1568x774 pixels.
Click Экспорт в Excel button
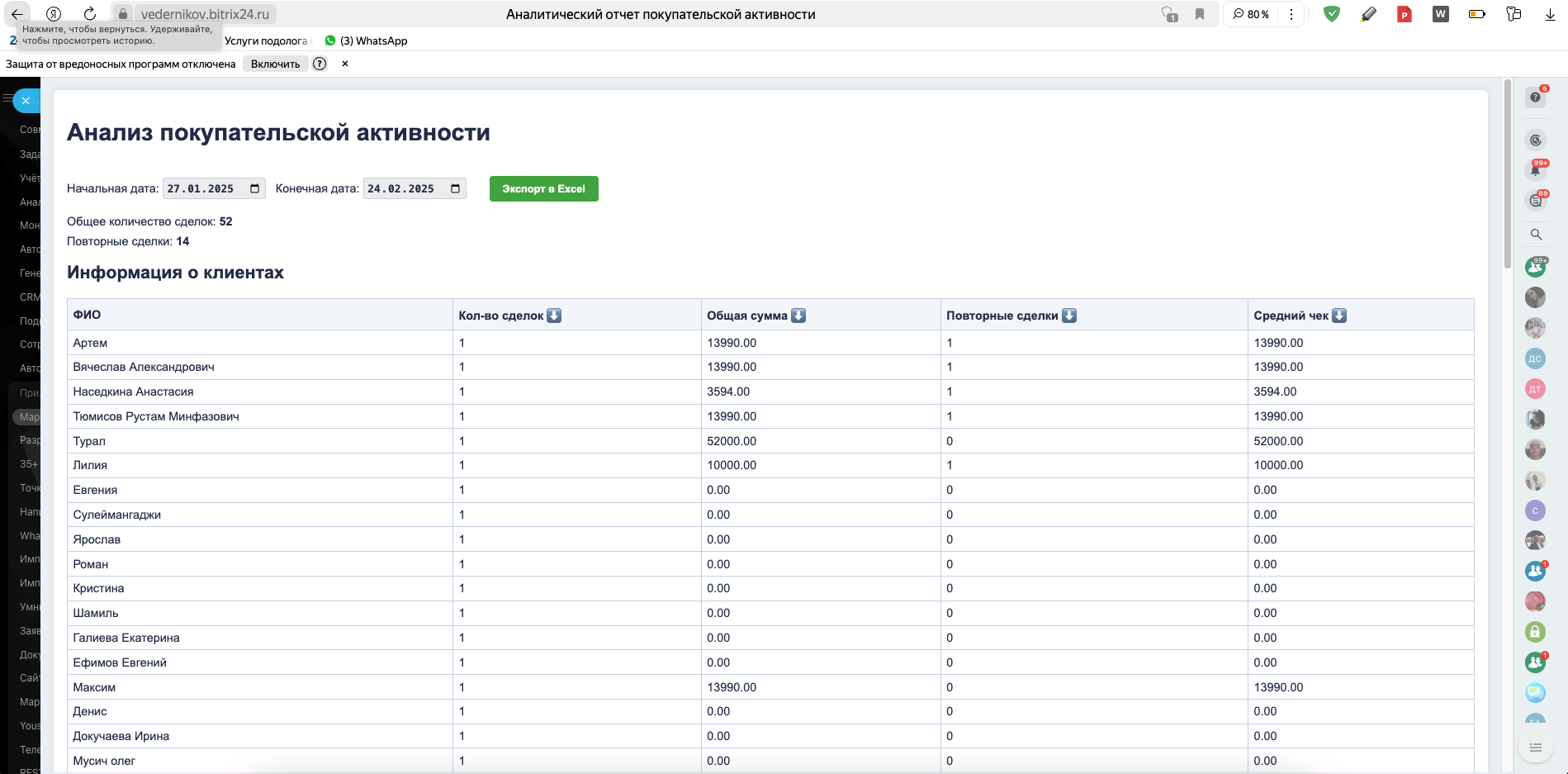click(x=543, y=189)
